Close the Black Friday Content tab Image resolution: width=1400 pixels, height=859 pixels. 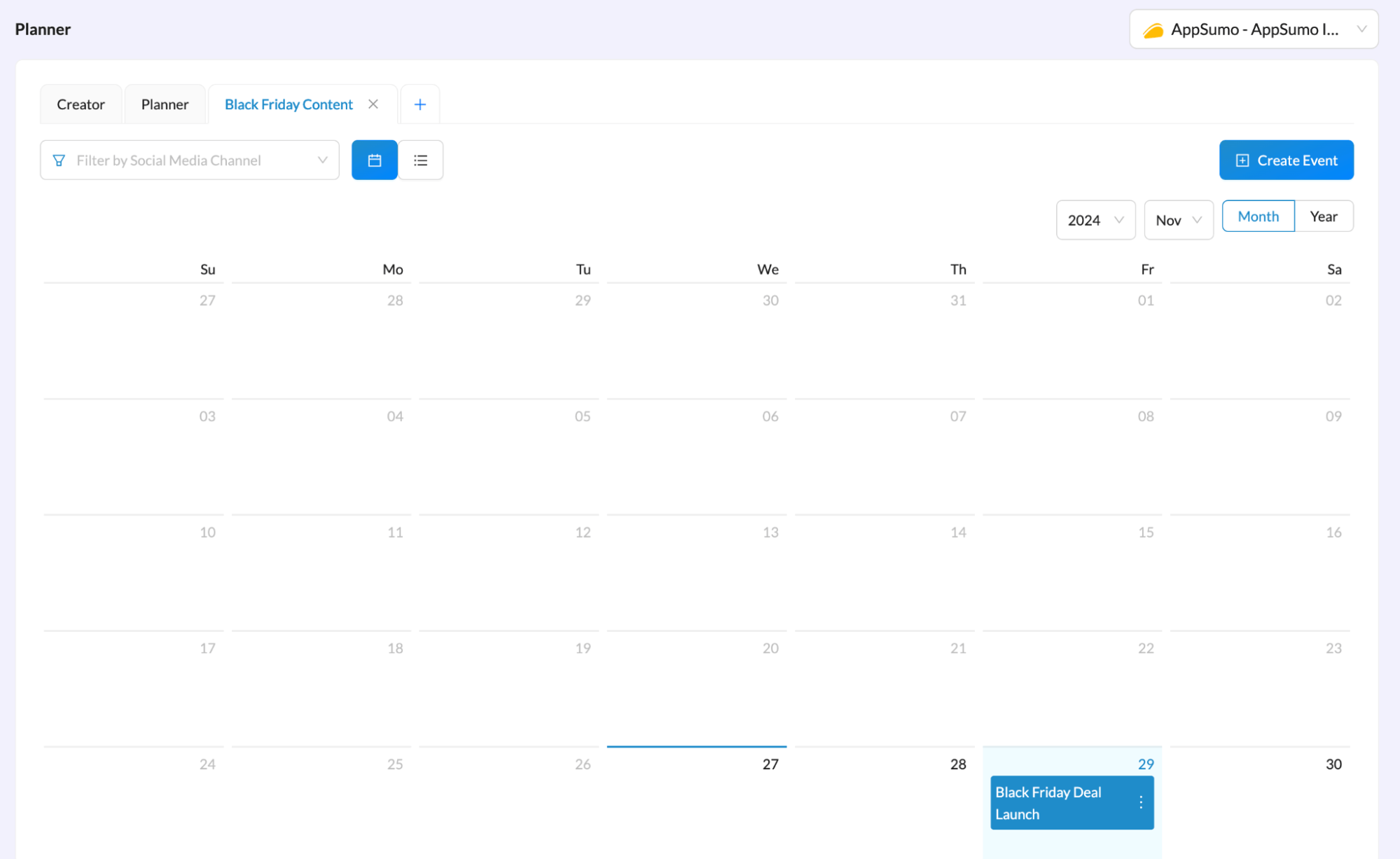(373, 104)
